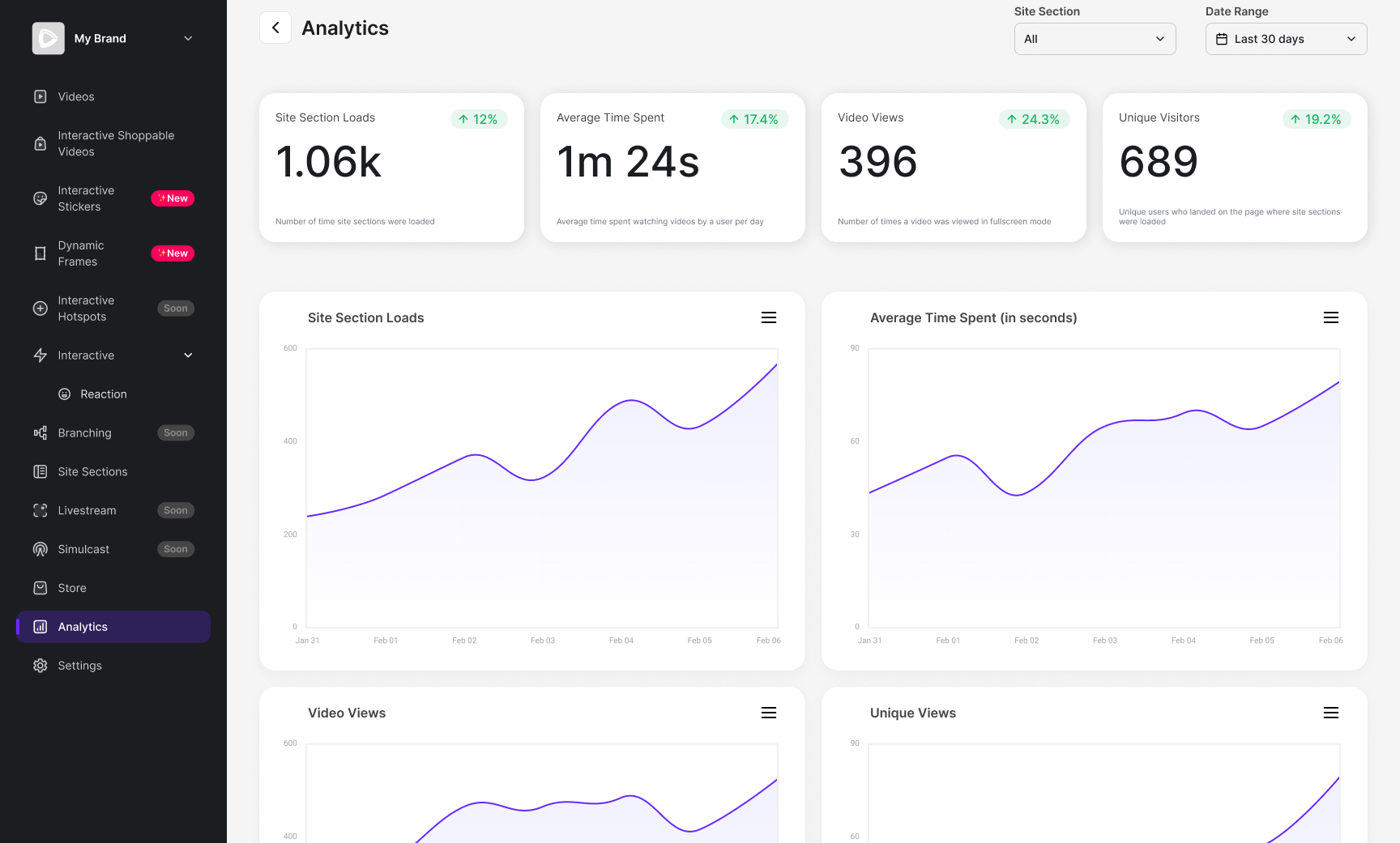Click 'Number of times a video was viewed' text
The image size is (1400, 843).
coord(945,222)
